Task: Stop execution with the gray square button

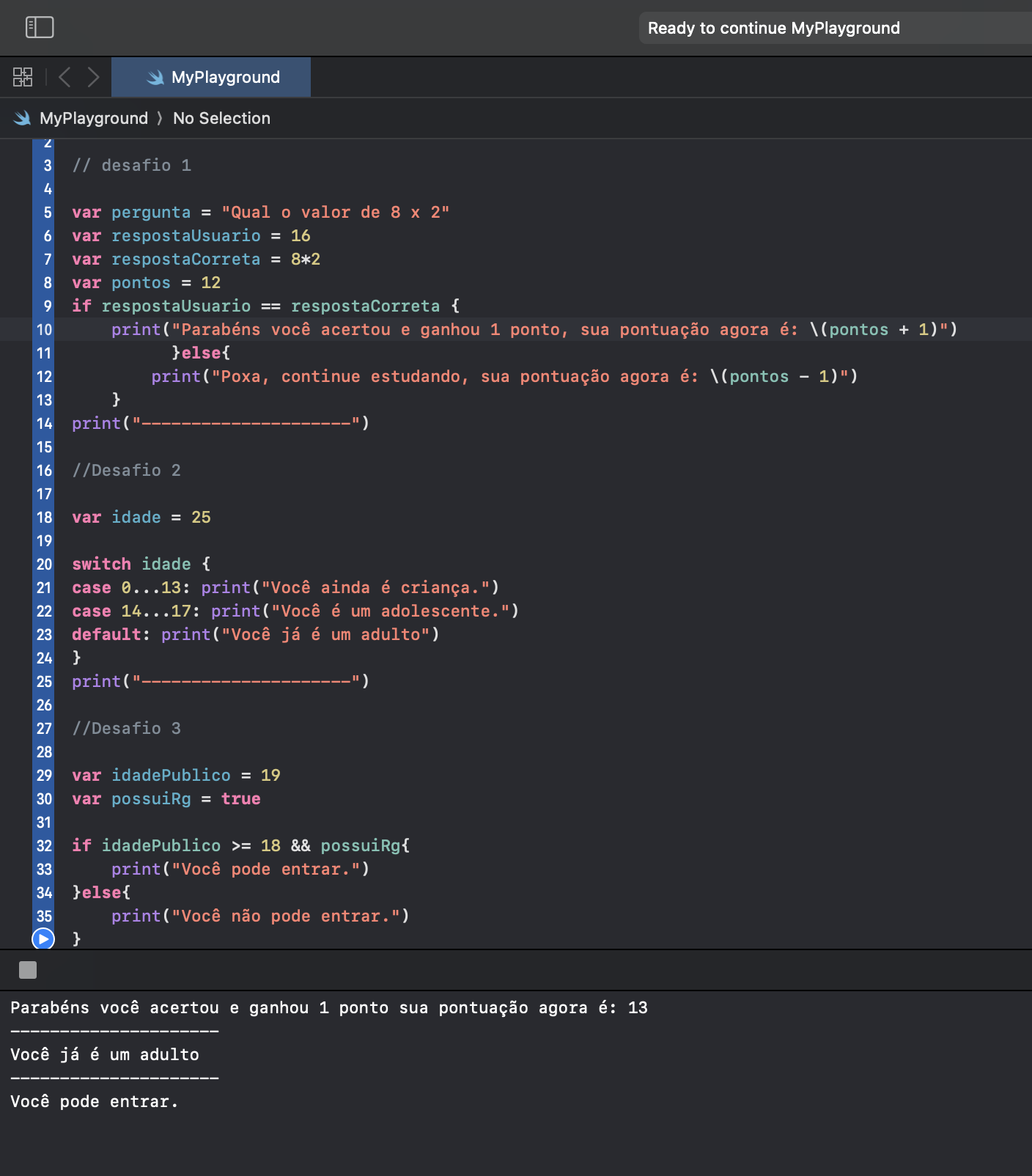Action: 28,970
